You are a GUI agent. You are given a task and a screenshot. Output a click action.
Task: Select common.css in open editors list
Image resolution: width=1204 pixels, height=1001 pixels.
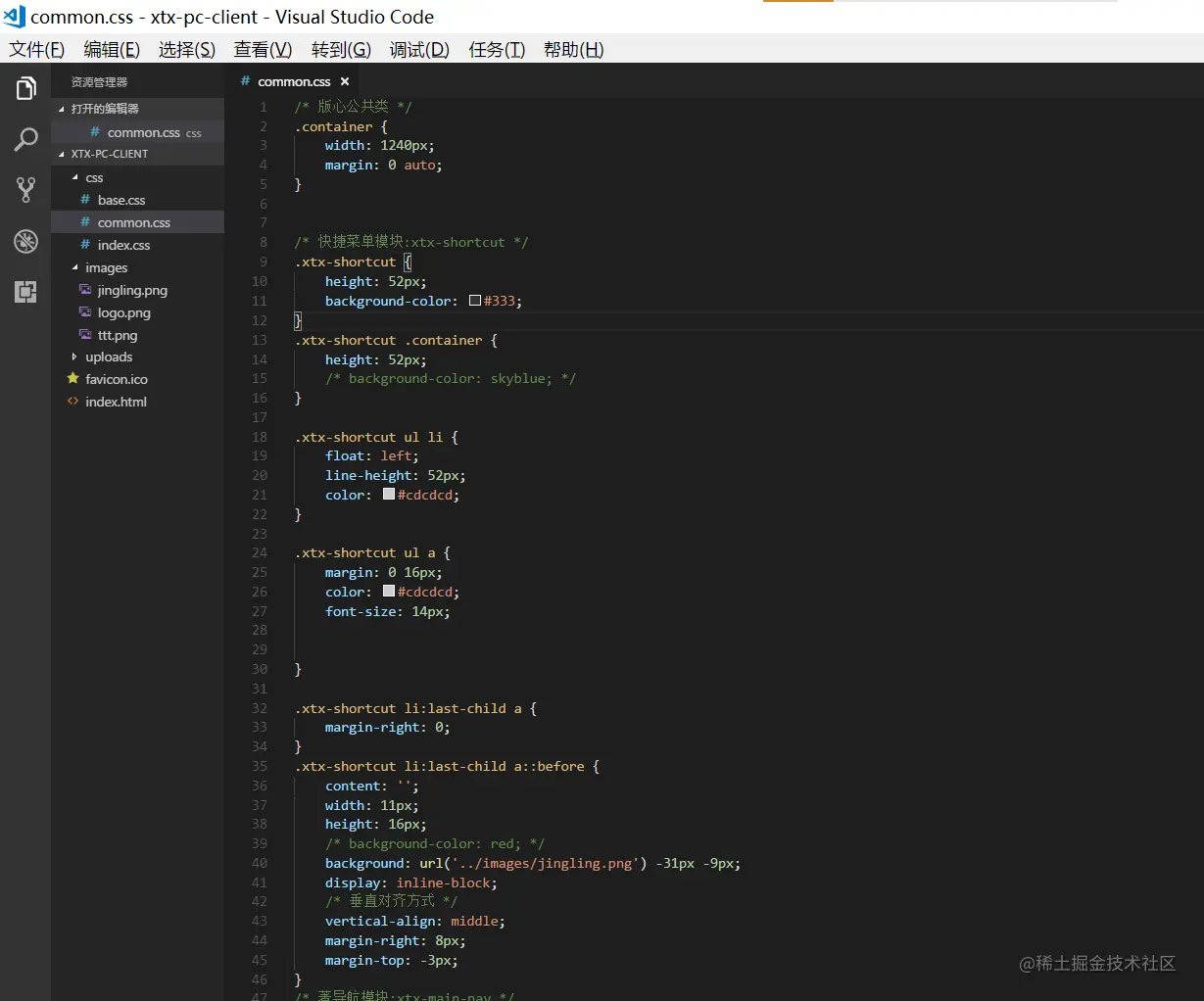click(x=138, y=132)
